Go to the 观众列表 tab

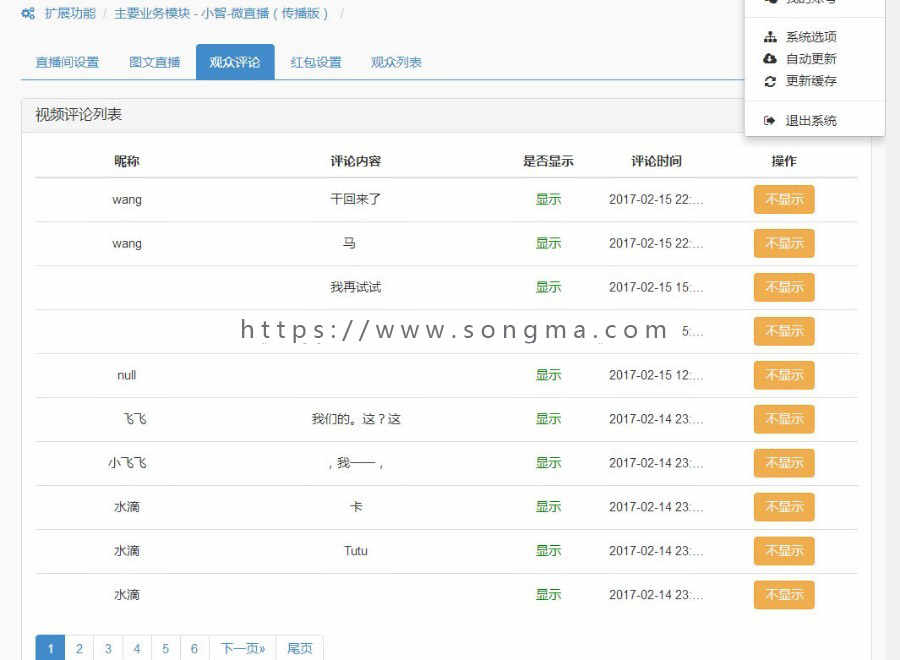(396, 62)
